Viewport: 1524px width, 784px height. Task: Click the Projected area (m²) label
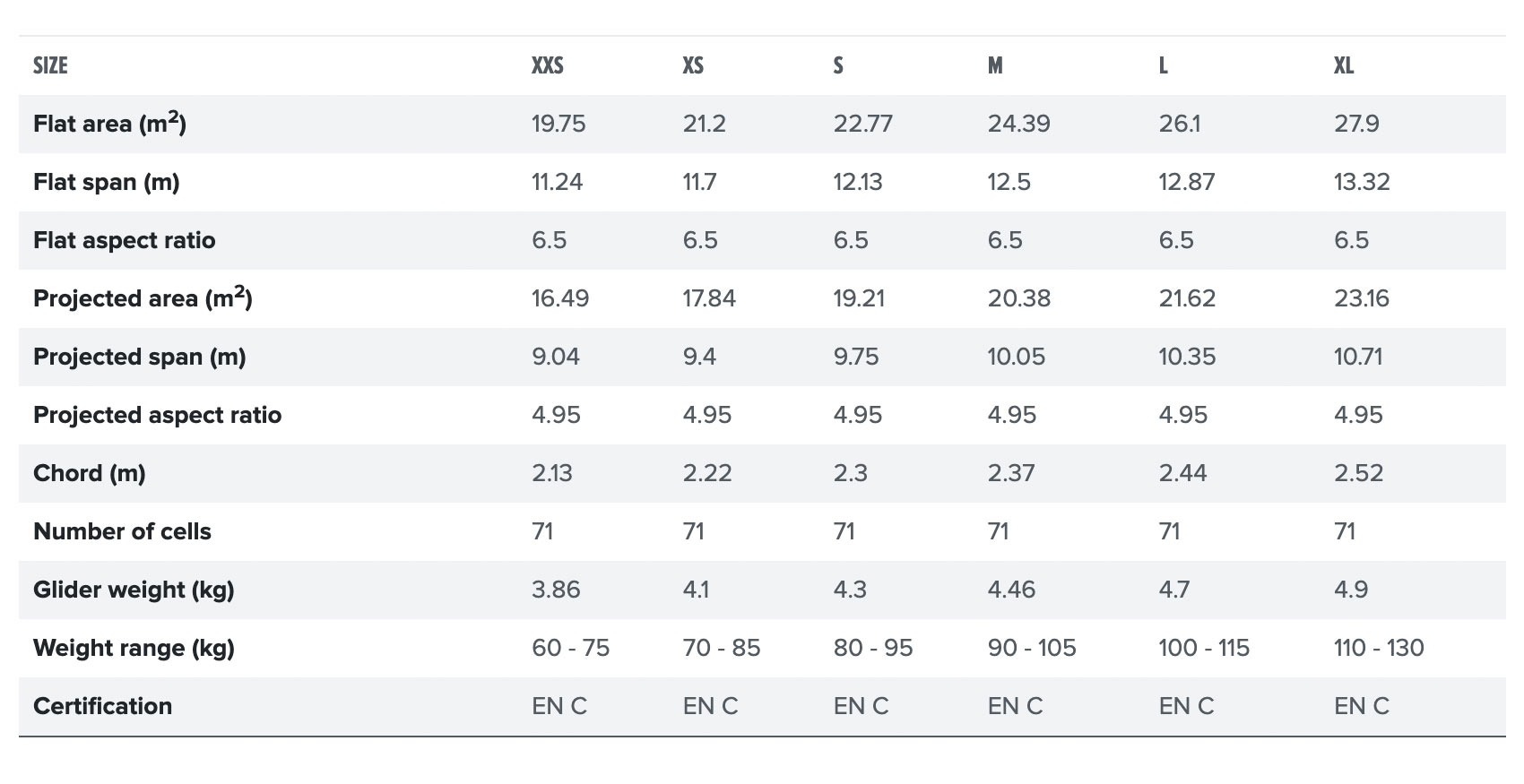point(143,298)
